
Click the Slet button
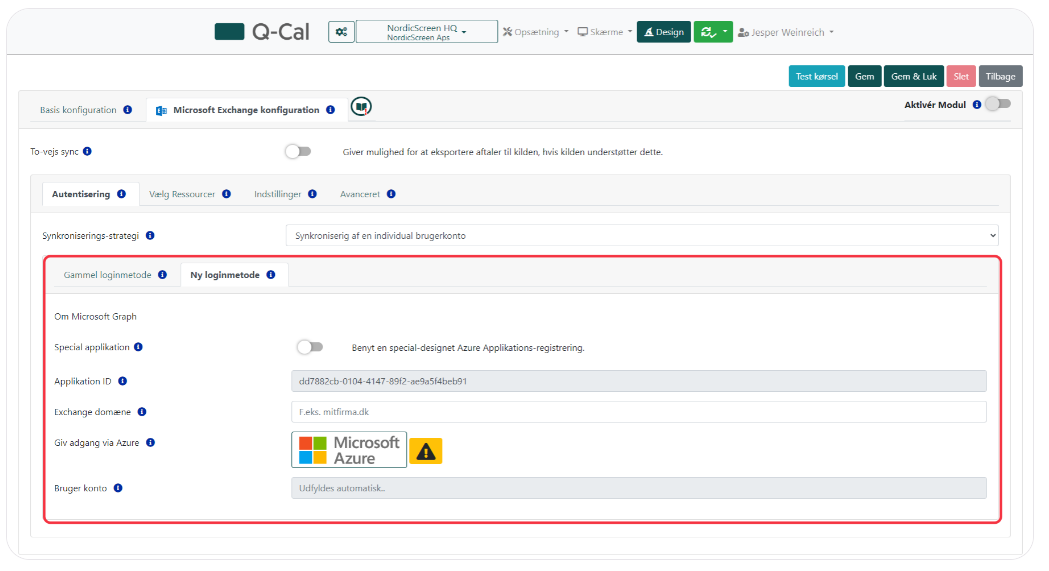pos(961,76)
